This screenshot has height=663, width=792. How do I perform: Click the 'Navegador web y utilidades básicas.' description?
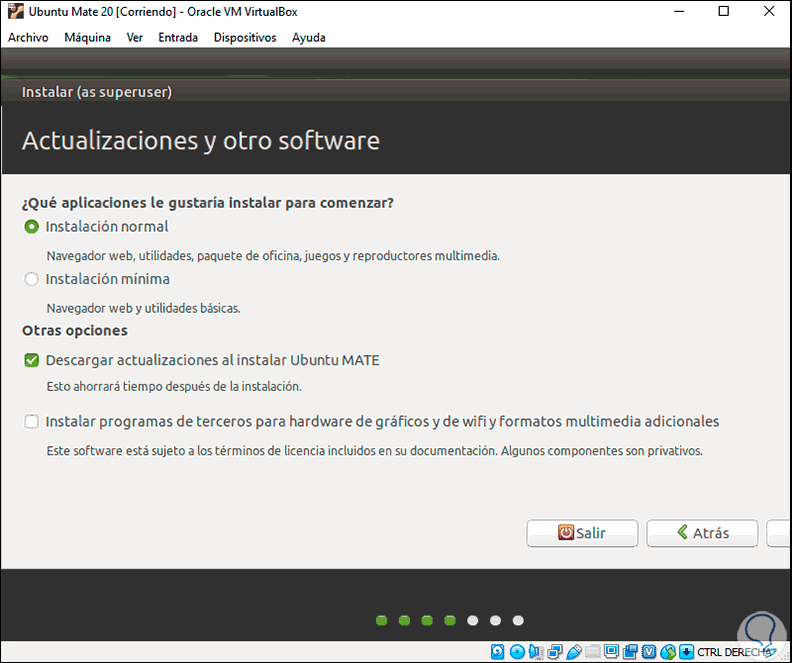click(x=143, y=308)
